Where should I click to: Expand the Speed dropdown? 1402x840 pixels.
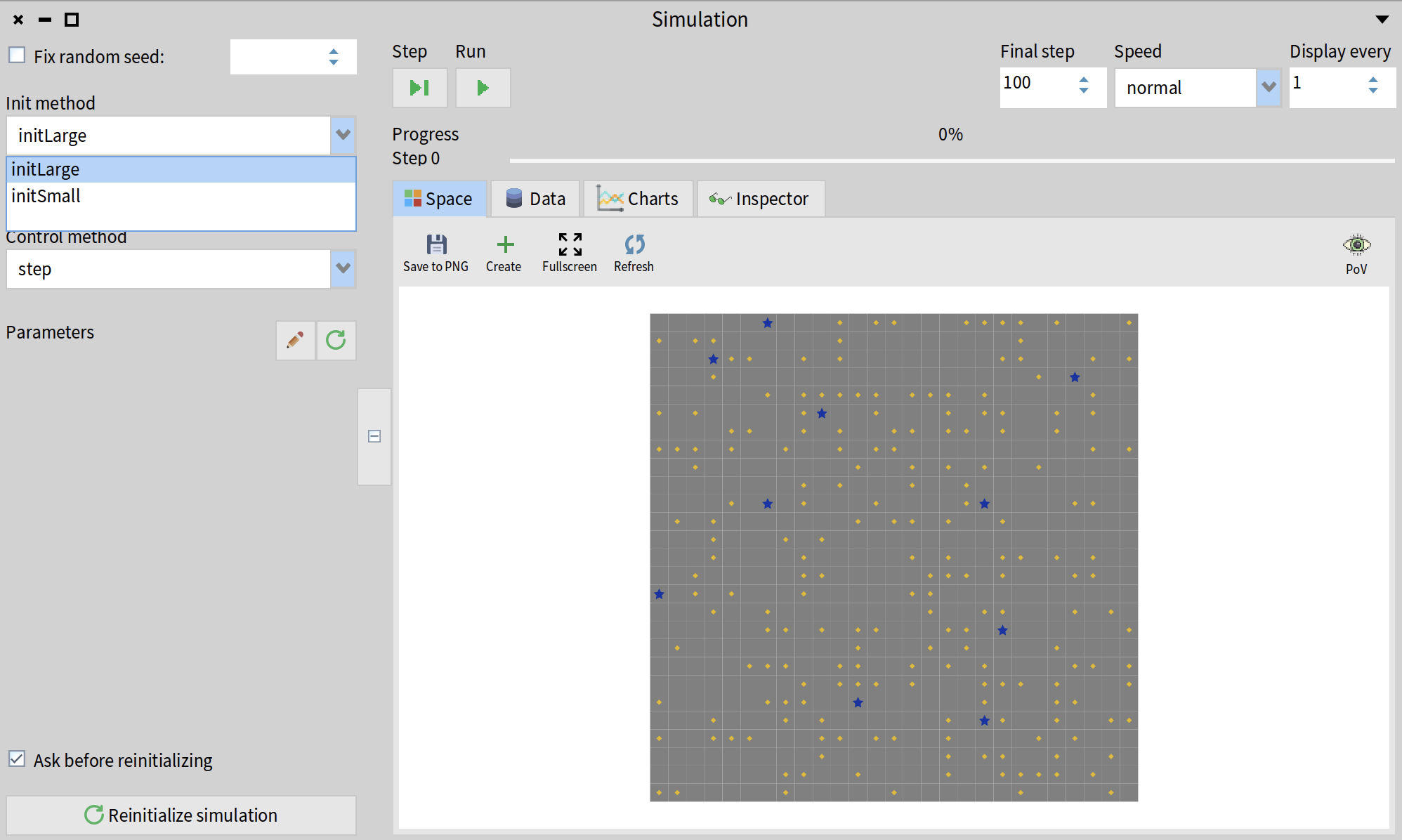click(x=1269, y=88)
